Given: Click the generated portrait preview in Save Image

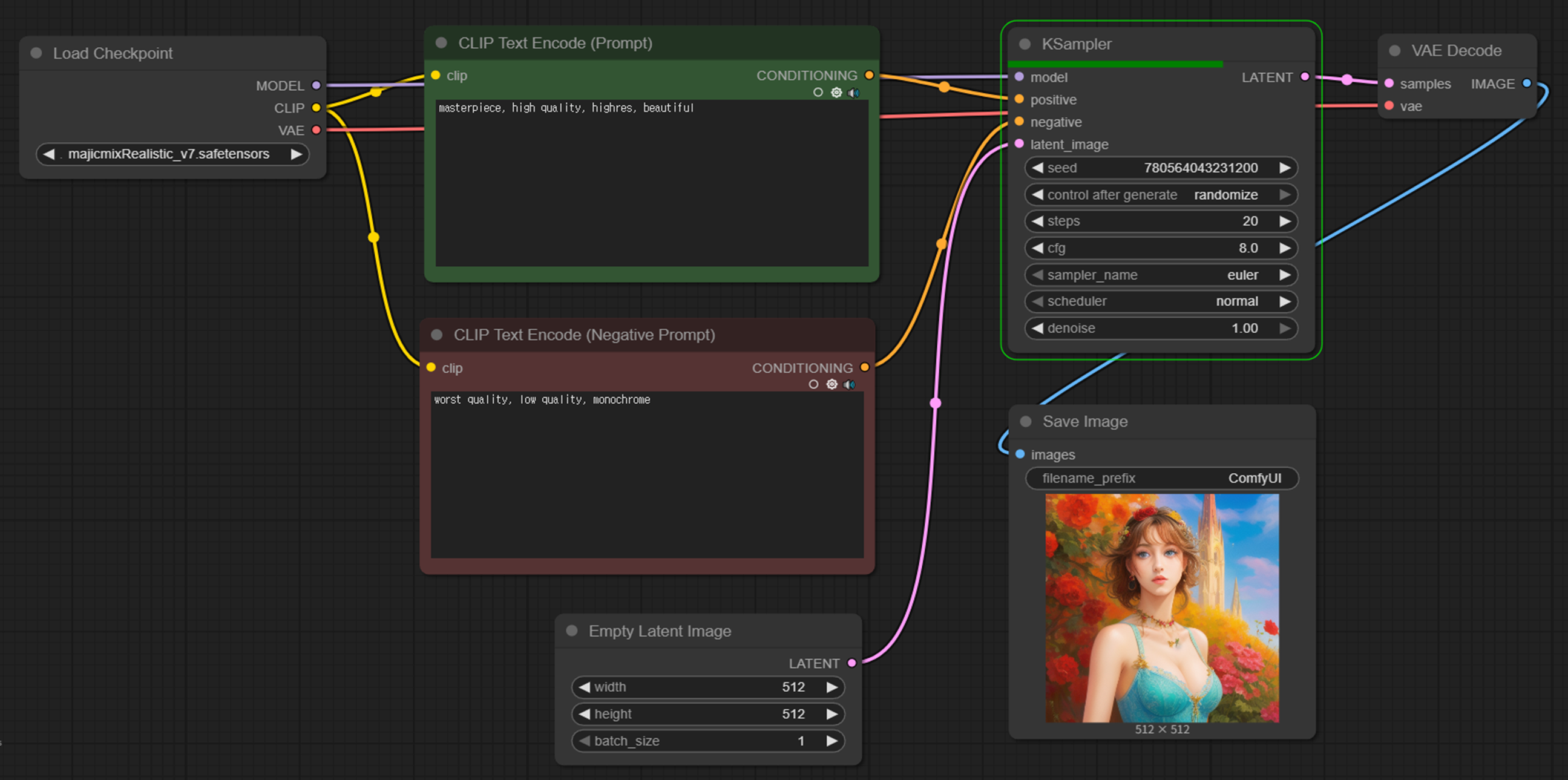Looking at the screenshot, I should (x=1162, y=608).
